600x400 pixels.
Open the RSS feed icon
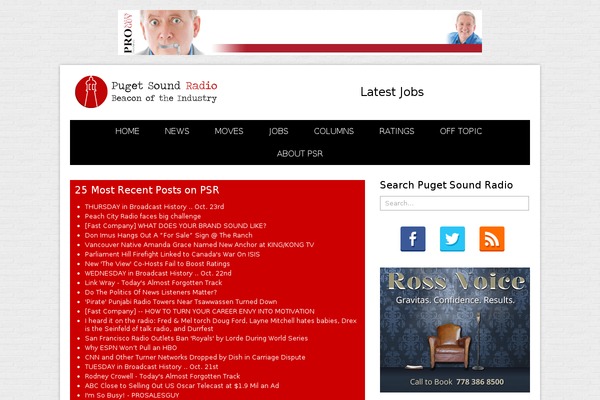click(x=492, y=239)
